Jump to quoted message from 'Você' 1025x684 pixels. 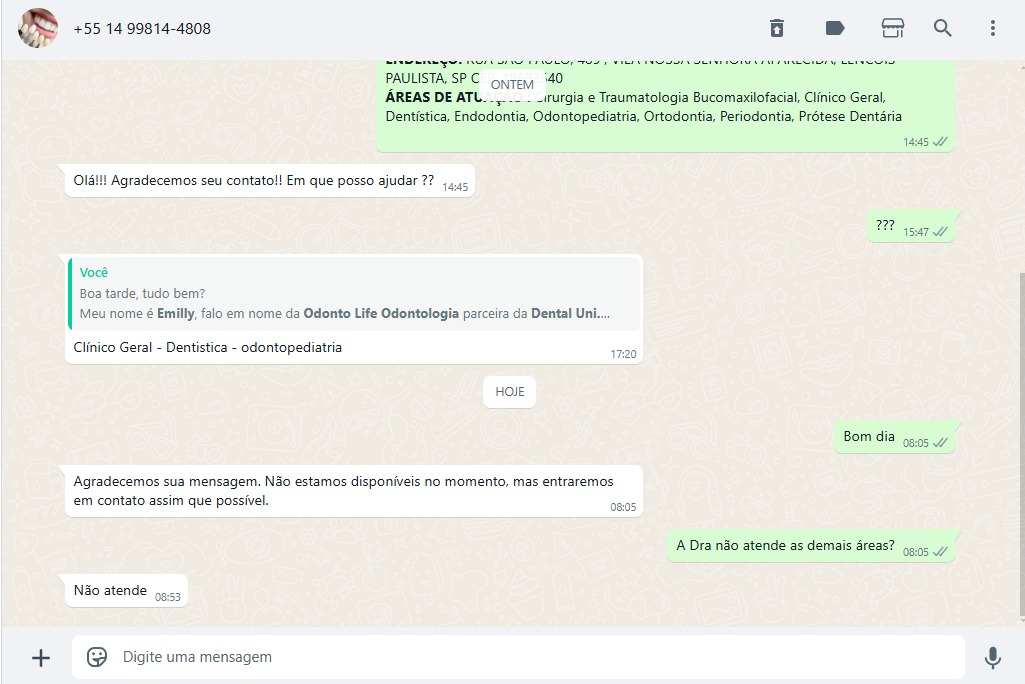click(354, 293)
